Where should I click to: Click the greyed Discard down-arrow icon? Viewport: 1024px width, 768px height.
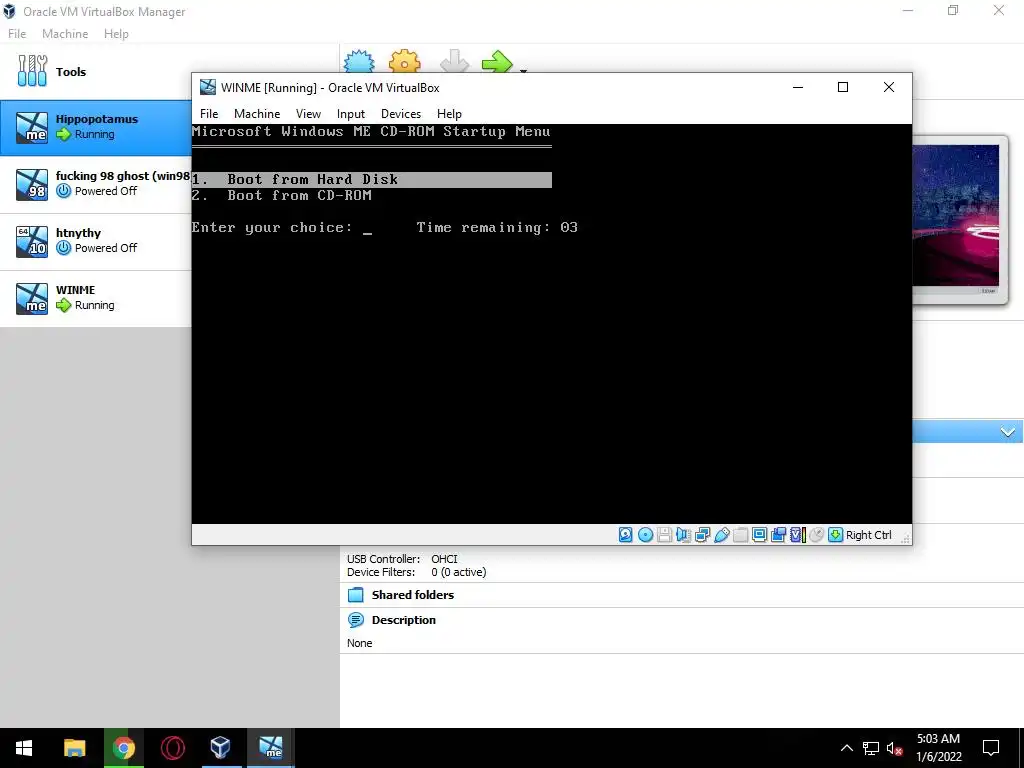455,62
